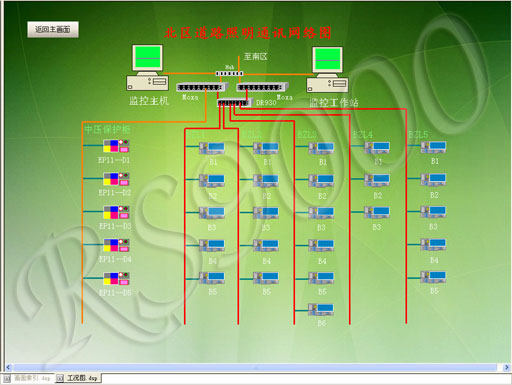Click the B3 device under BZL4
The width and height of the screenshot is (512, 385).
point(377,212)
